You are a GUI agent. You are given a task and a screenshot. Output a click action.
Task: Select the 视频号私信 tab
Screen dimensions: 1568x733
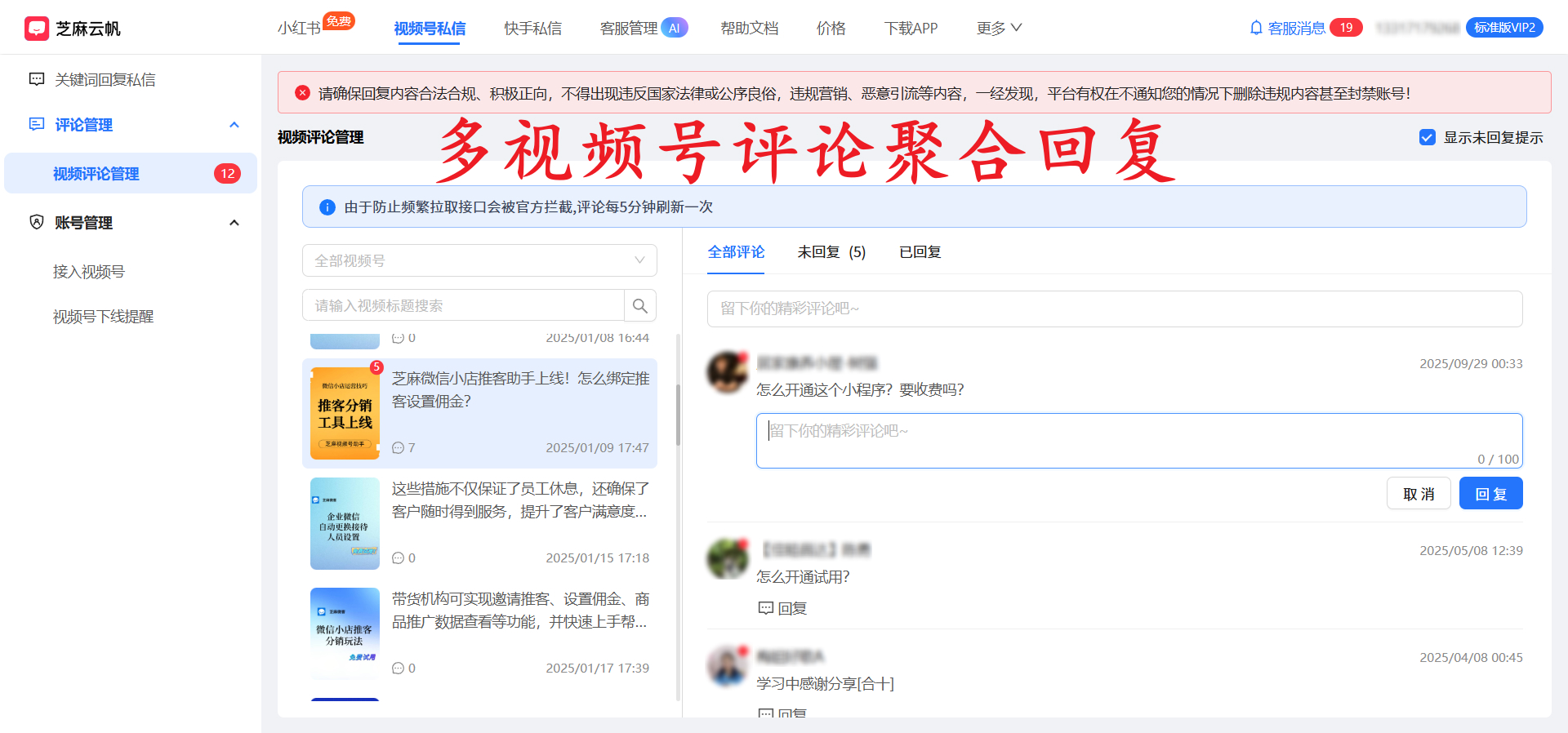(430, 29)
